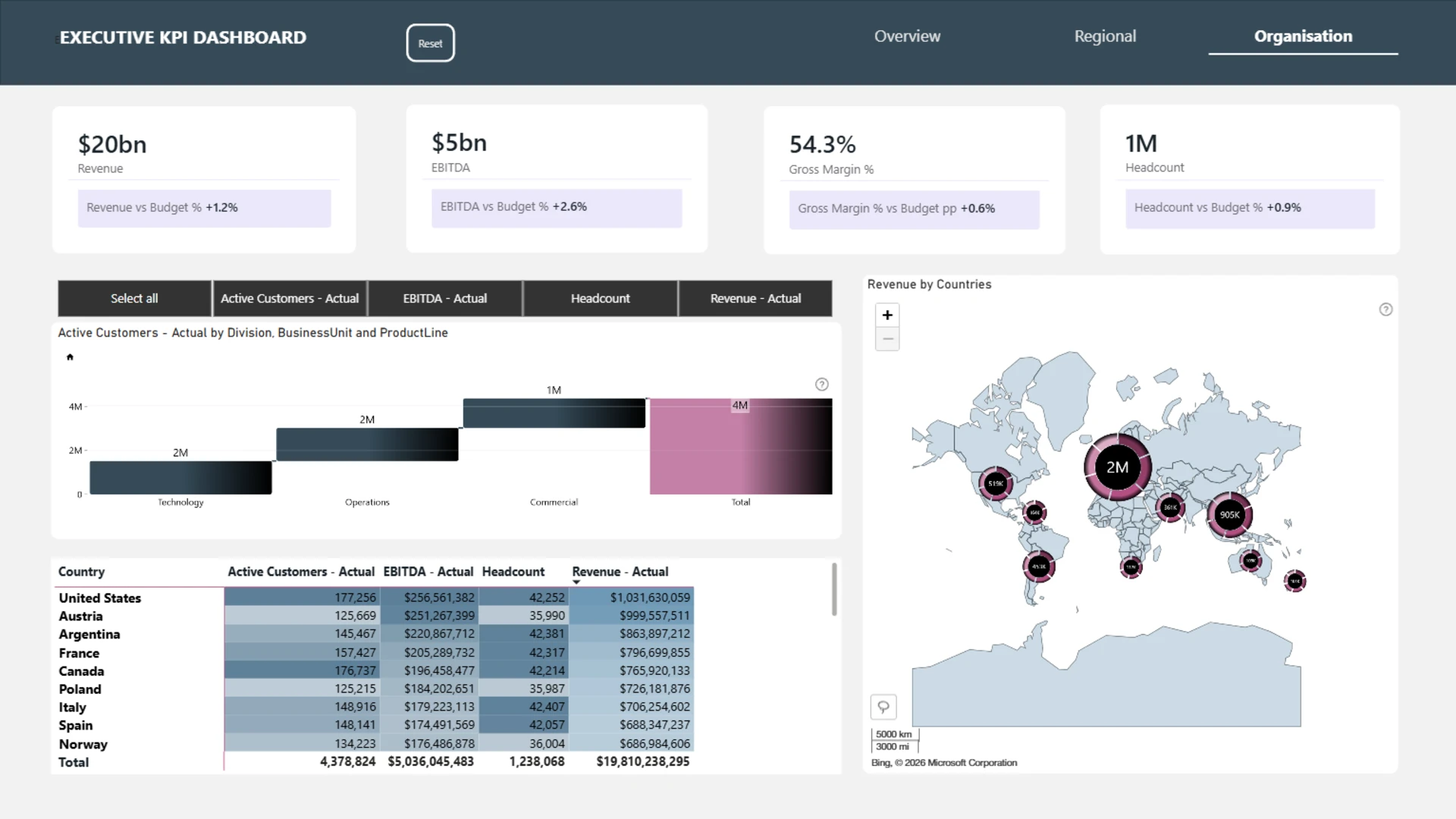Screen dimensions: 1456x819
Task: Toggle the EBITDA - Actual slicer
Action: pos(445,299)
